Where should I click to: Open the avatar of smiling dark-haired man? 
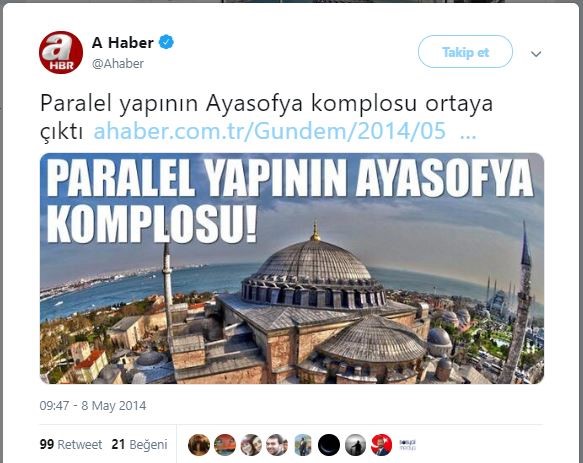point(277,445)
